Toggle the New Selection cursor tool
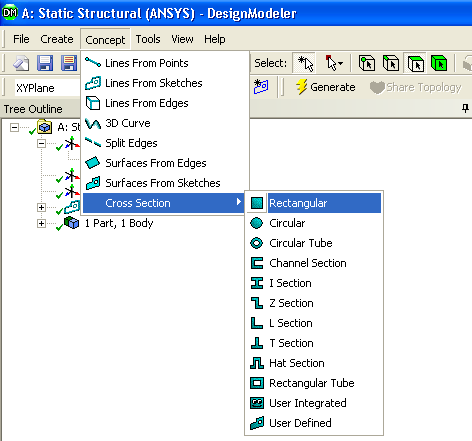Viewport: 472px width, 441px height. pos(305,63)
